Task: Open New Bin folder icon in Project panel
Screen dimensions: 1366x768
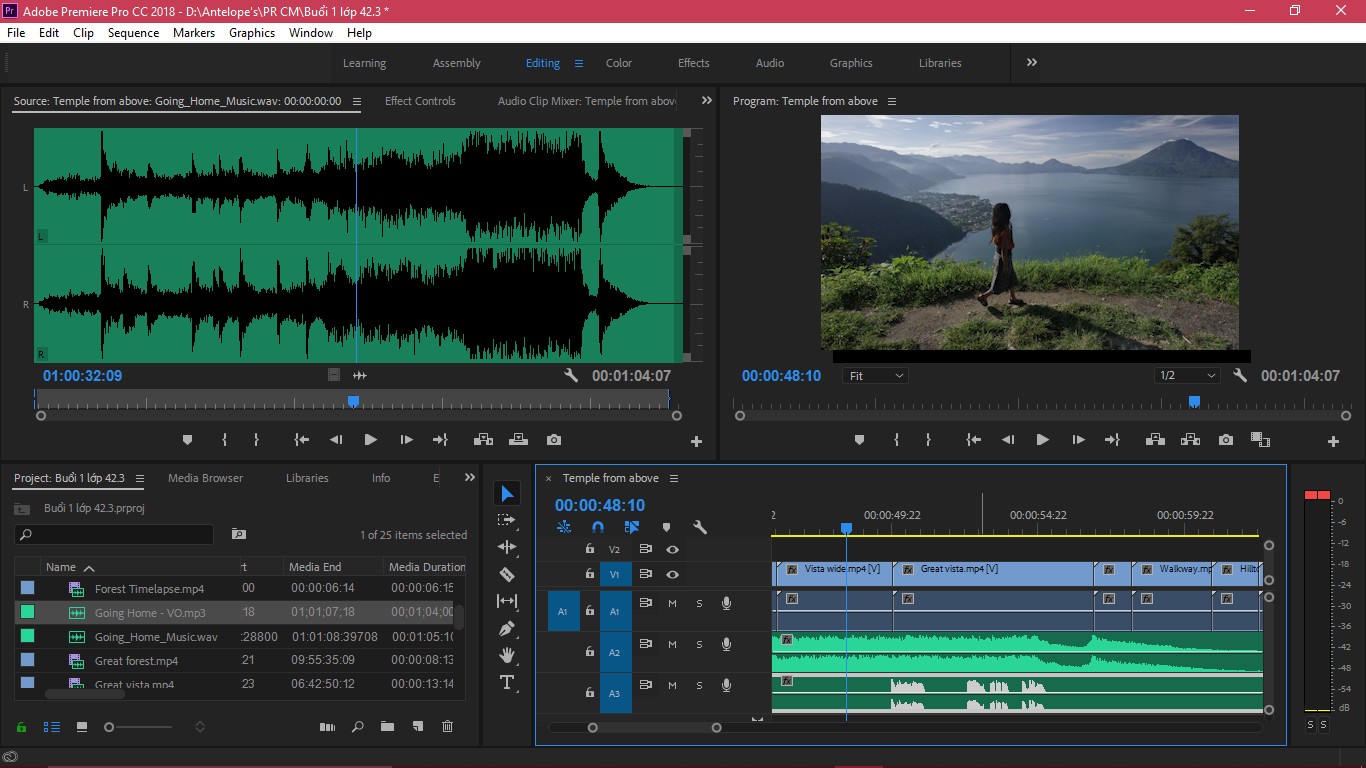Action: [x=387, y=727]
